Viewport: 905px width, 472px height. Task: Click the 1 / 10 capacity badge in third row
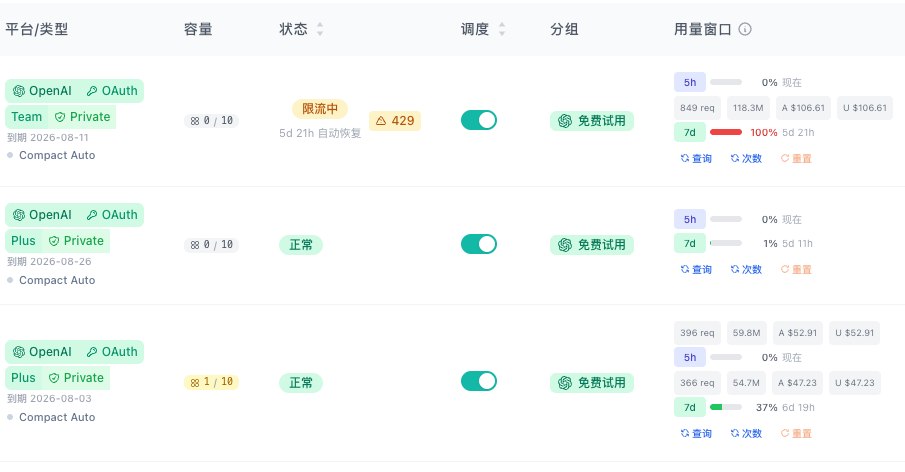point(211,382)
